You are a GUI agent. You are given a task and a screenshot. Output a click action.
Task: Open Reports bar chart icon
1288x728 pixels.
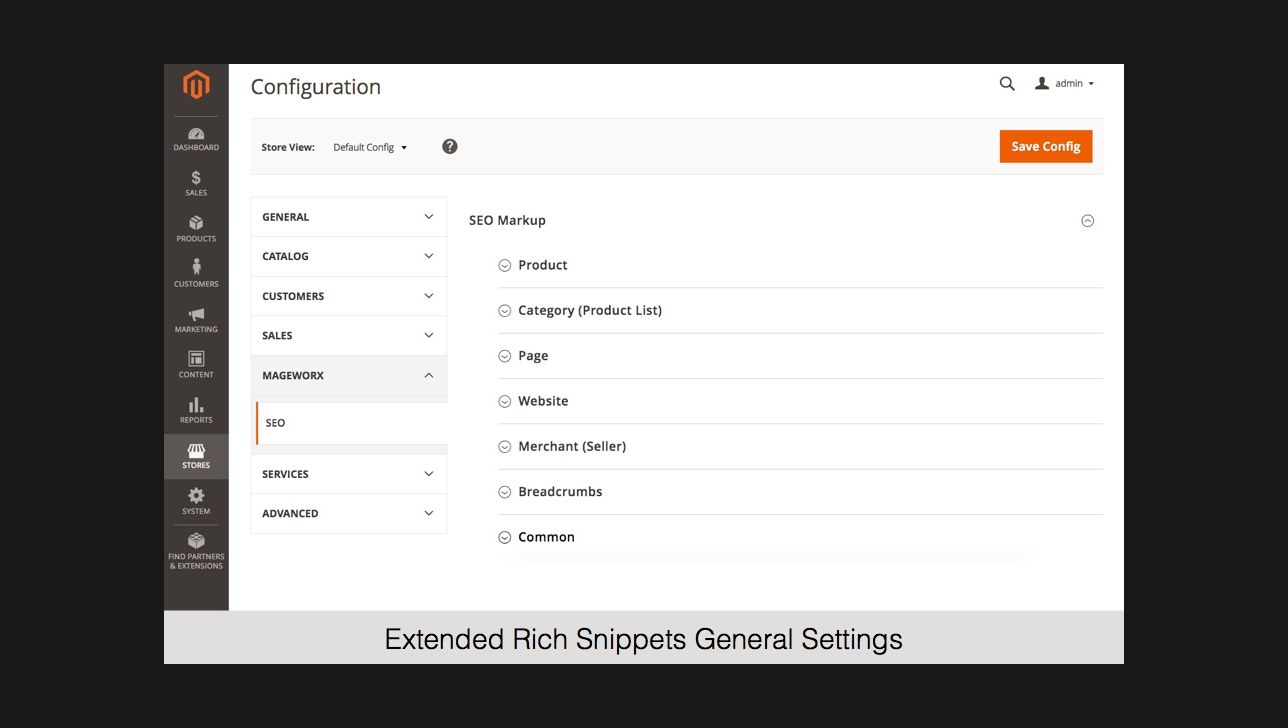click(x=196, y=410)
